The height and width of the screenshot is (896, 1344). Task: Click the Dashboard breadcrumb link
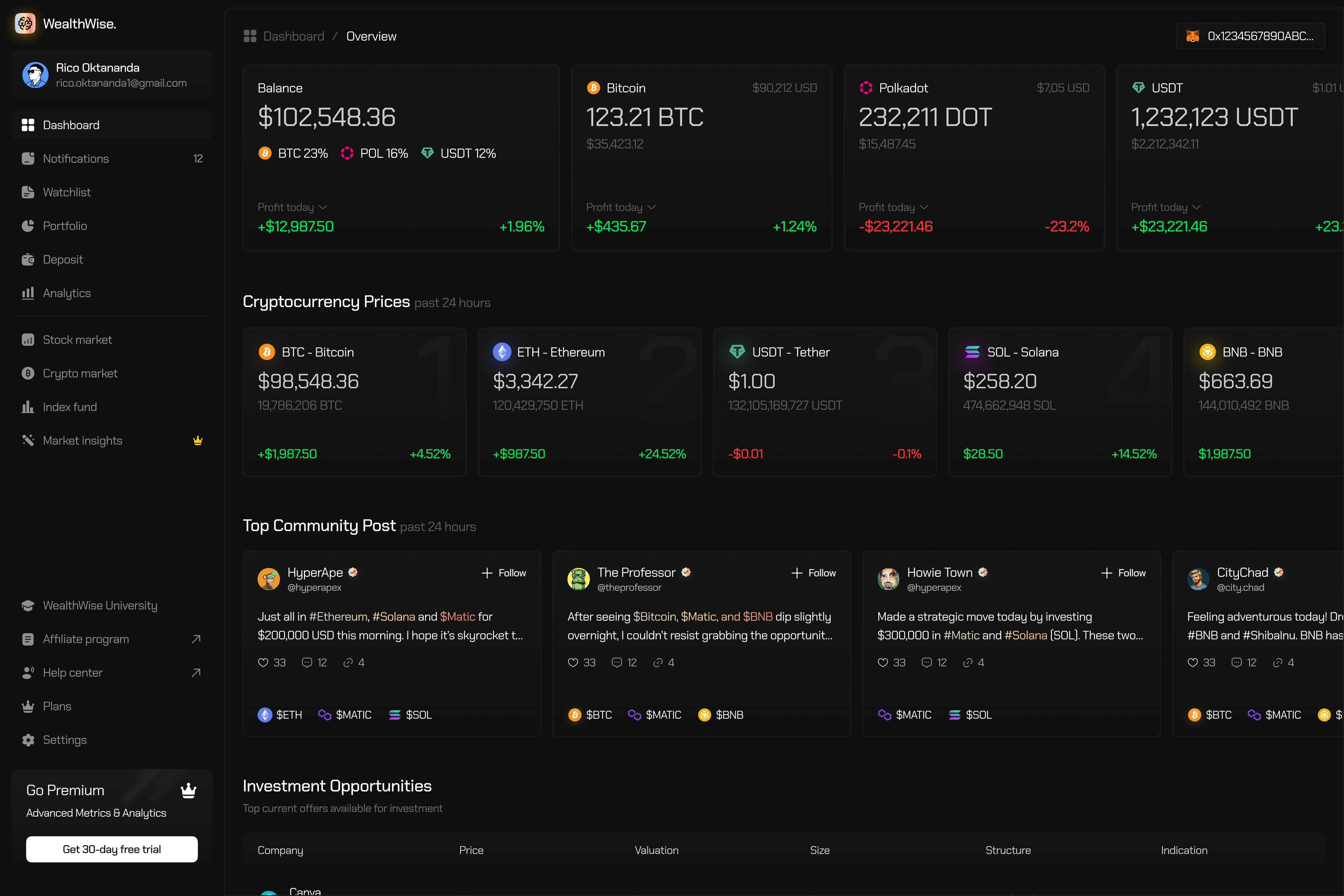294,36
